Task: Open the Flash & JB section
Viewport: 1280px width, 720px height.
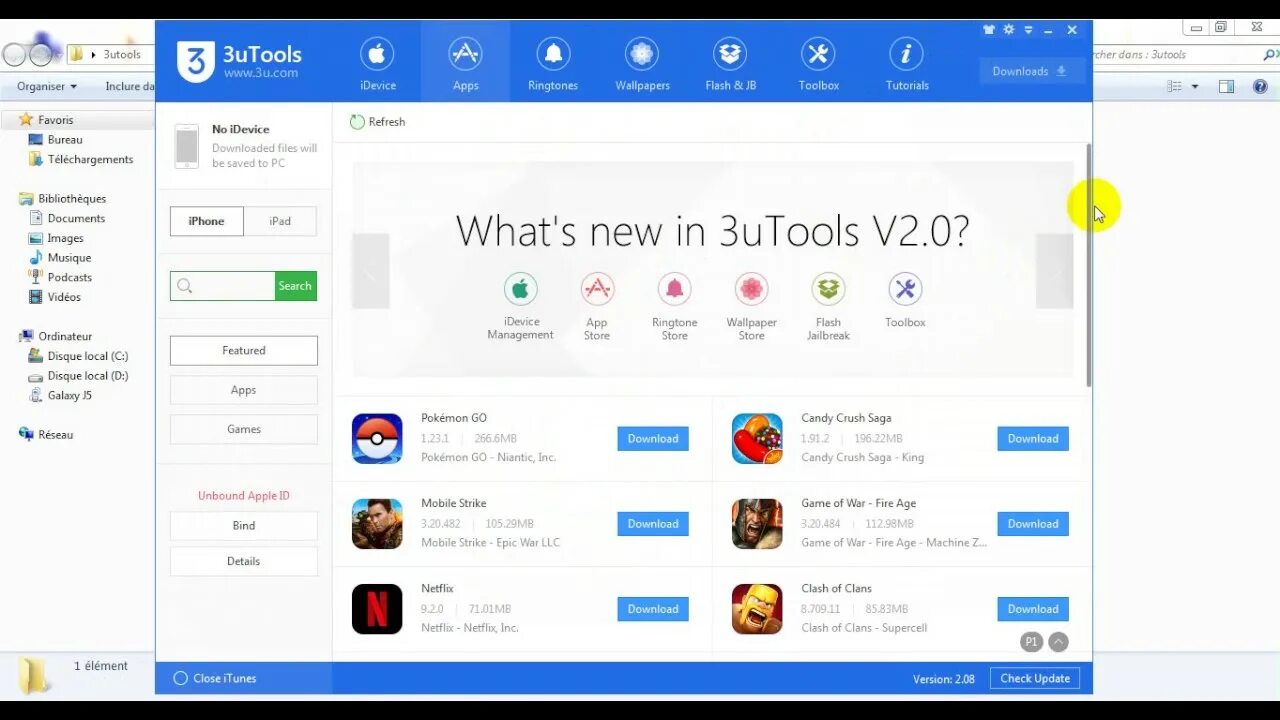Action: [x=730, y=63]
